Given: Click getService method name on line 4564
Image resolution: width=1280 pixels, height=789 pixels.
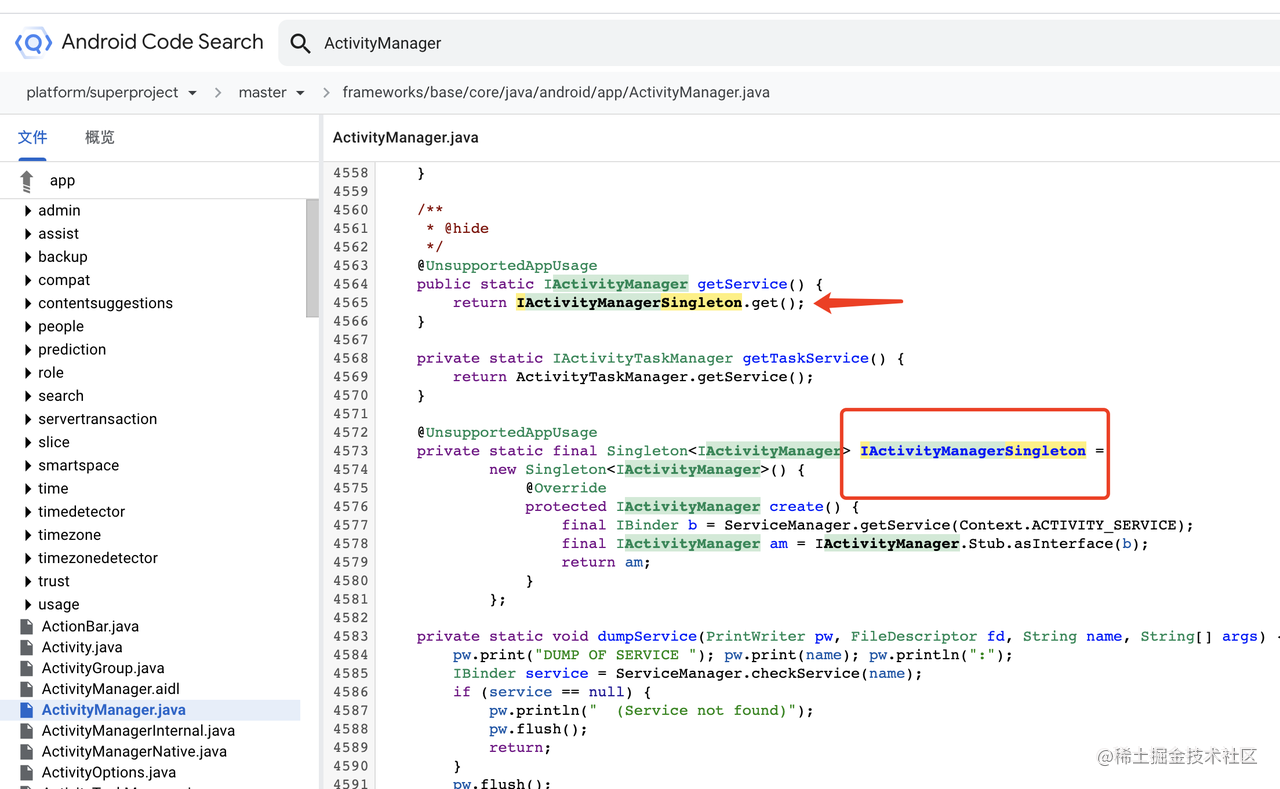Looking at the screenshot, I should click(x=742, y=284).
